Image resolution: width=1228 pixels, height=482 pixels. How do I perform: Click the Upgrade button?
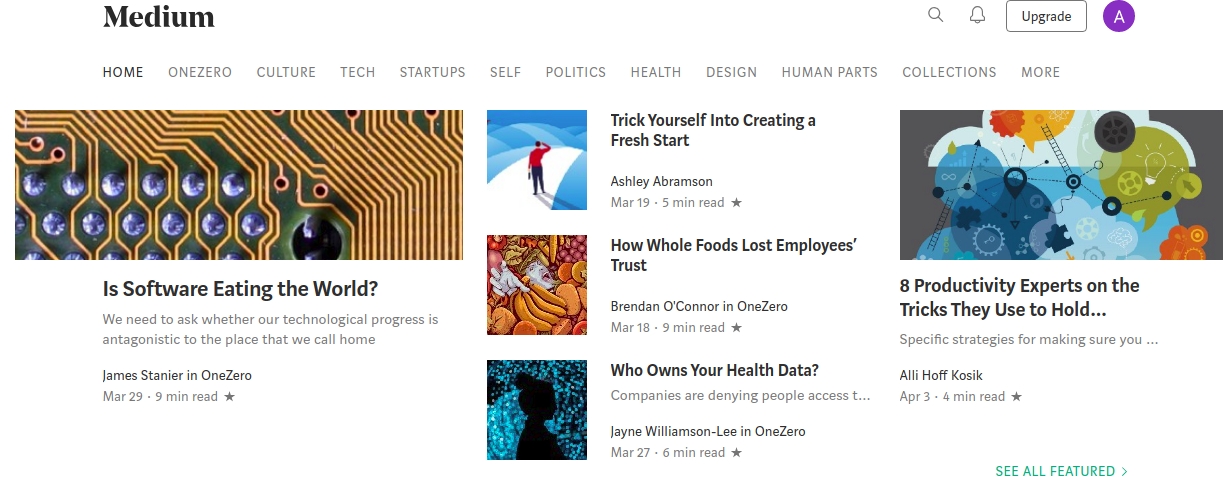(x=1046, y=16)
